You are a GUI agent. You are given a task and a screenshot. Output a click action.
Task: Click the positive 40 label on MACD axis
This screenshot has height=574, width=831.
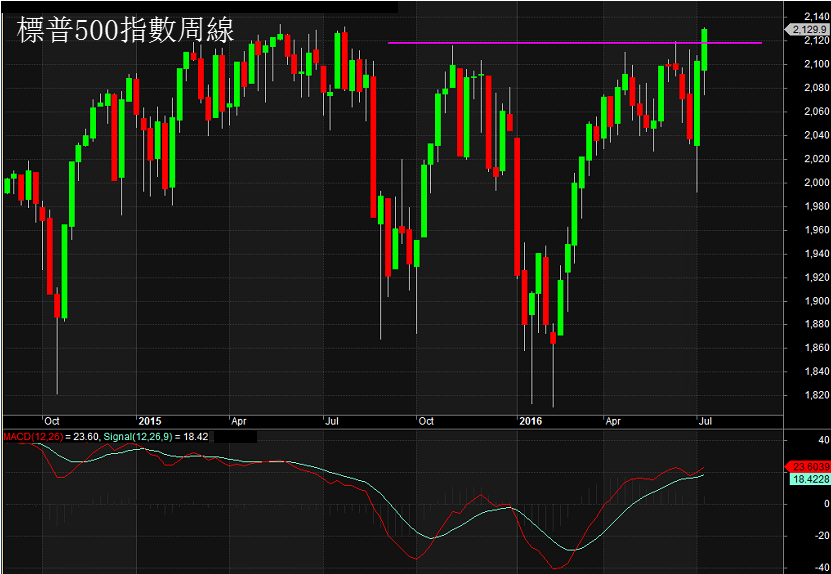(824, 440)
